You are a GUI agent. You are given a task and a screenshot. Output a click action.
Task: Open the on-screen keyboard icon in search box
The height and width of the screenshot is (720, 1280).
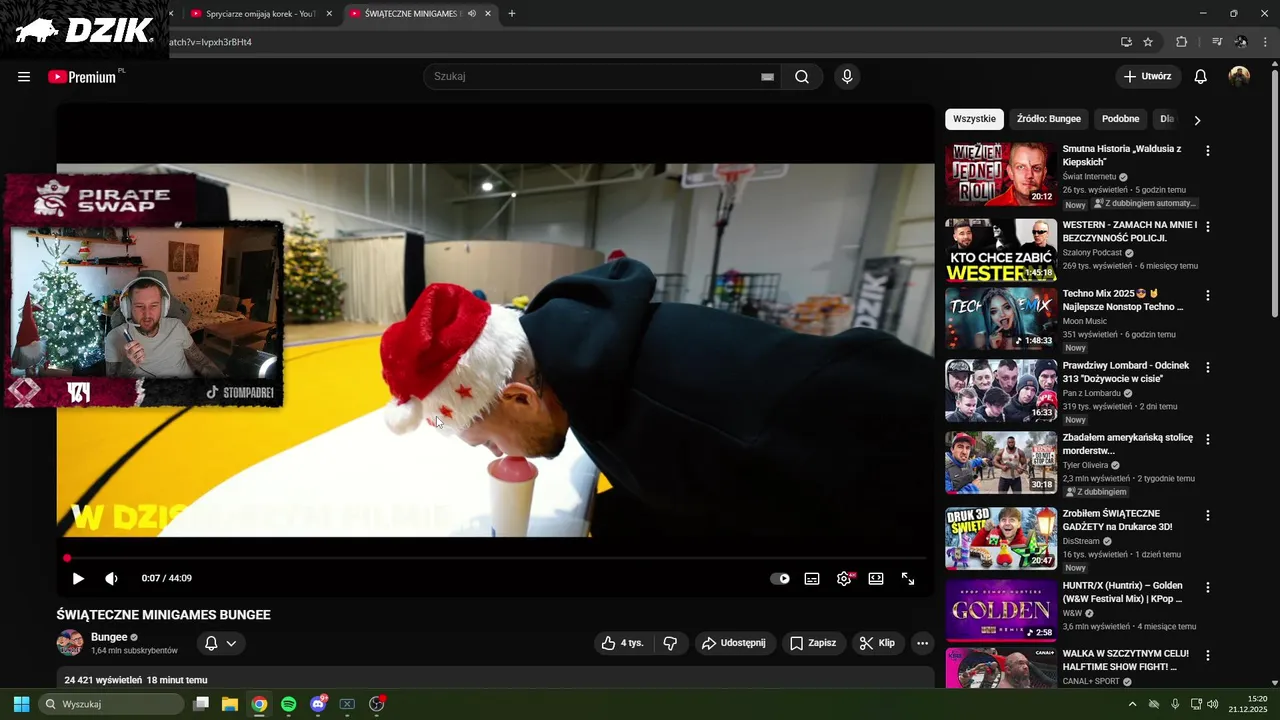[767, 77]
